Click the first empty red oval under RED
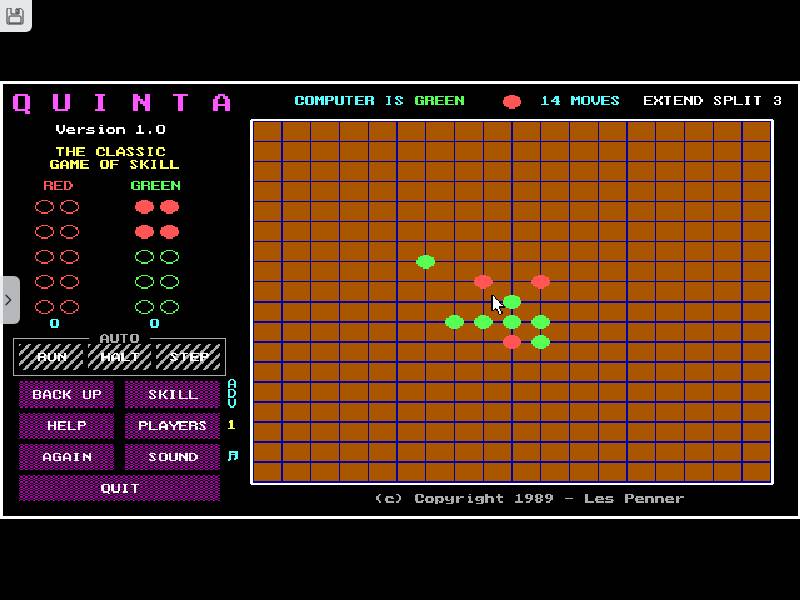Viewport: 800px width, 600px height. coord(44,207)
